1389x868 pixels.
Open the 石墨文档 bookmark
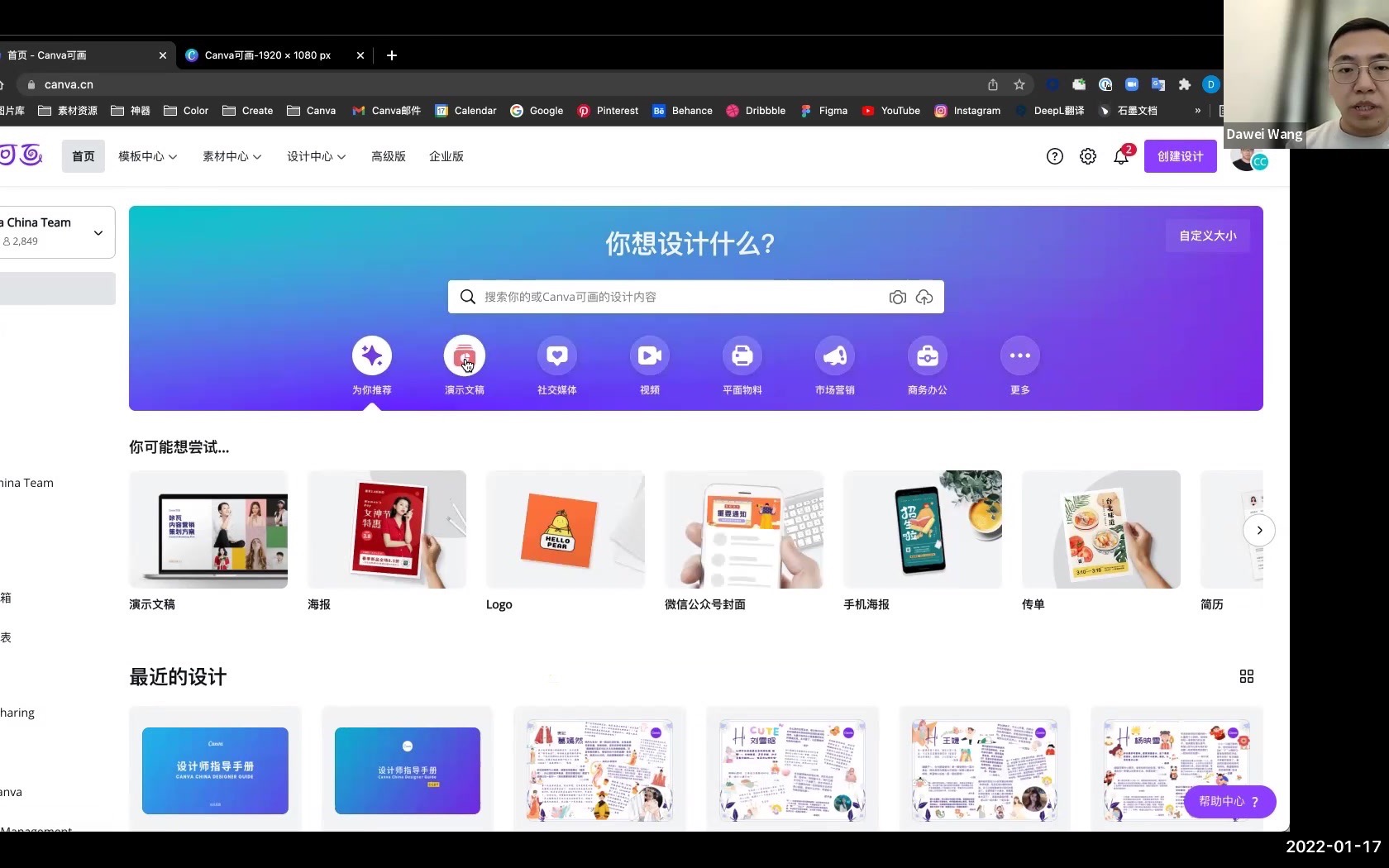click(x=1128, y=111)
